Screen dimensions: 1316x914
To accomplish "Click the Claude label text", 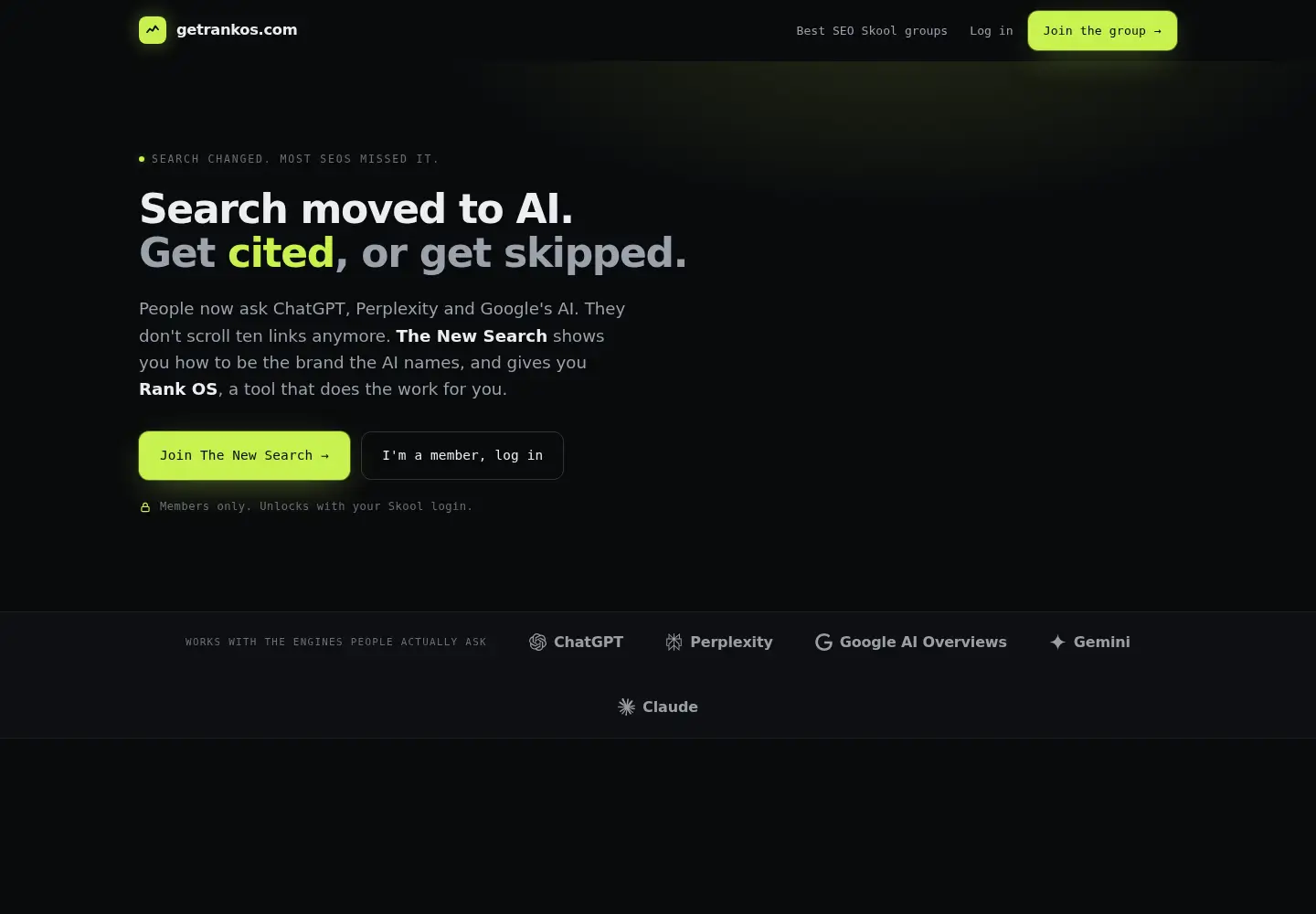I will (x=670, y=707).
